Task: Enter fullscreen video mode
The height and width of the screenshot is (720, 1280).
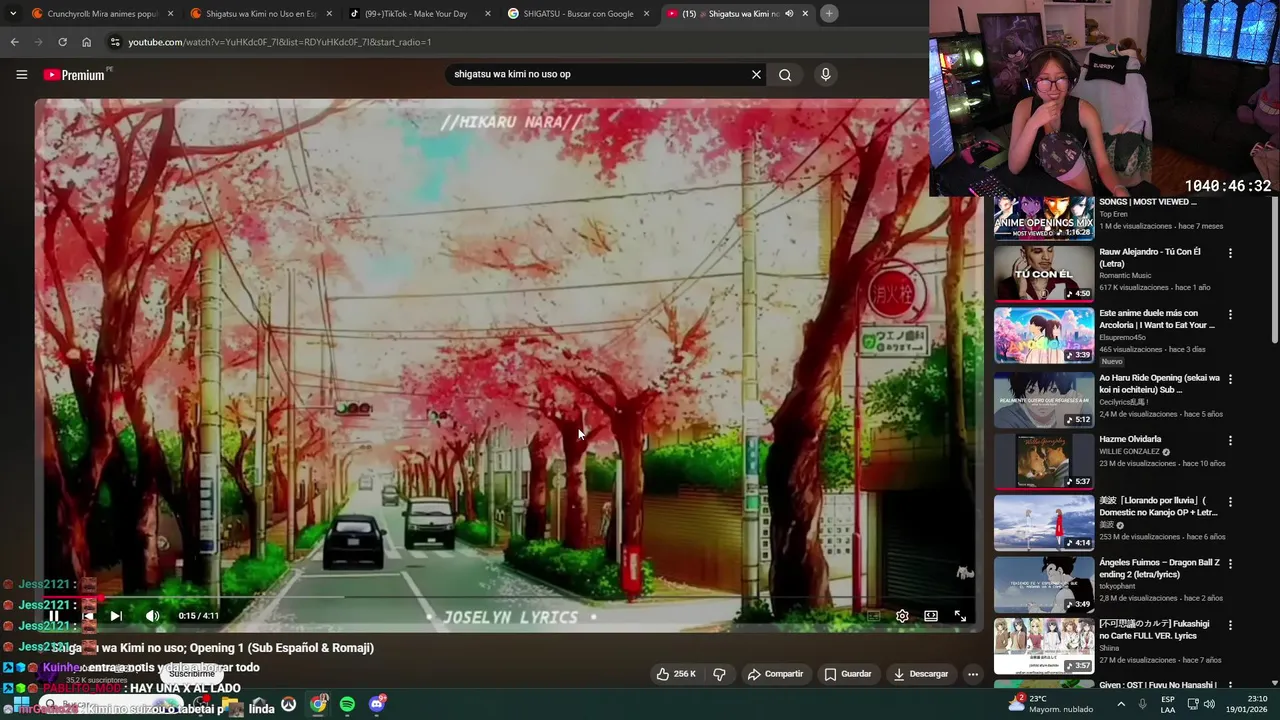Action: (960, 616)
